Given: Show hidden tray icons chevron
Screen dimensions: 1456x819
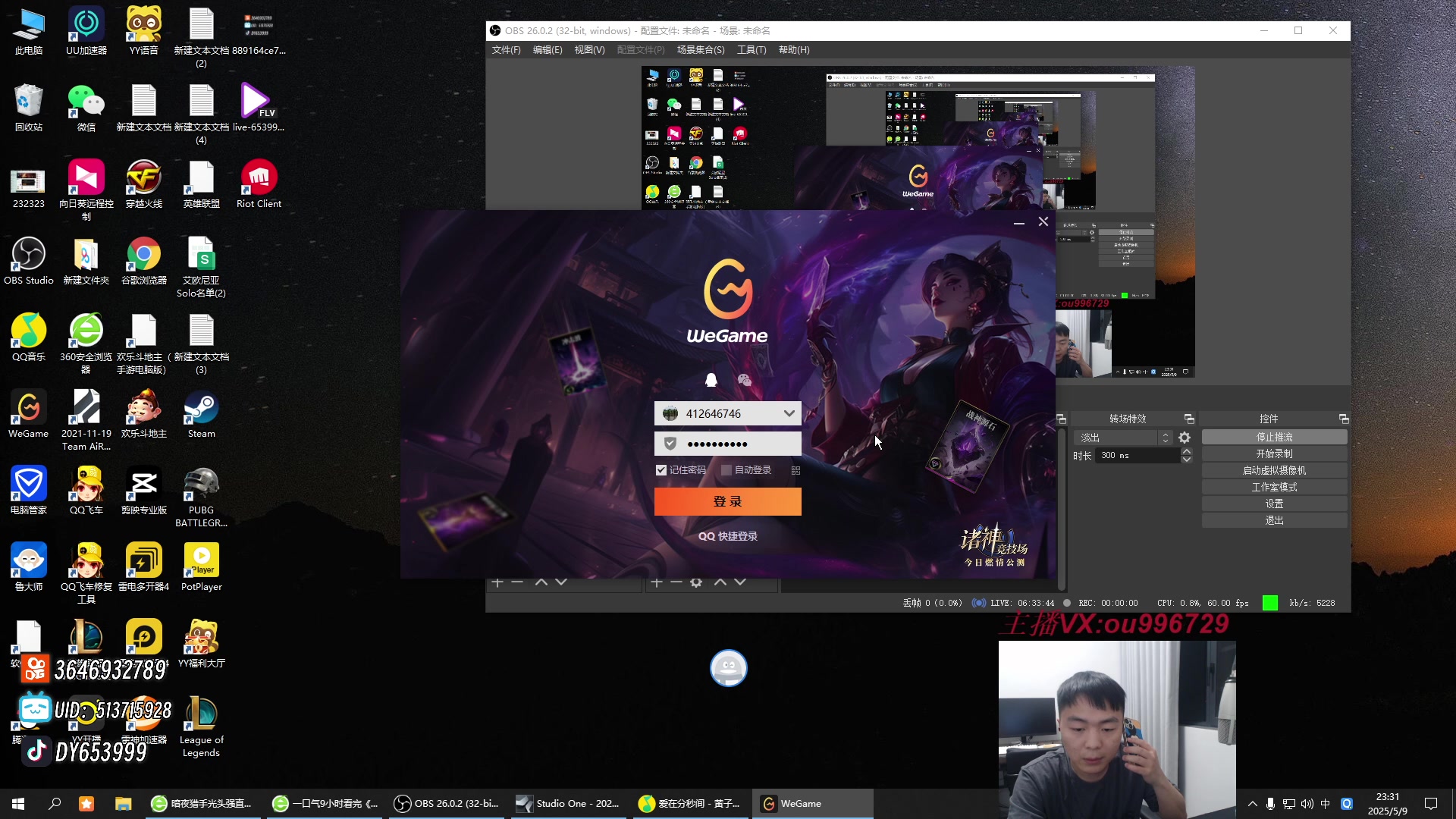Looking at the screenshot, I should click(x=1252, y=804).
